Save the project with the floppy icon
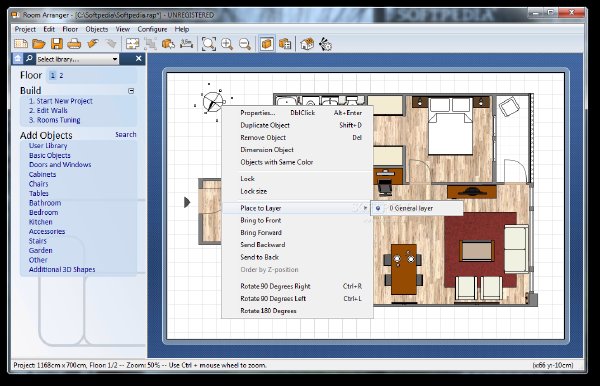The image size is (600, 386). (57, 44)
